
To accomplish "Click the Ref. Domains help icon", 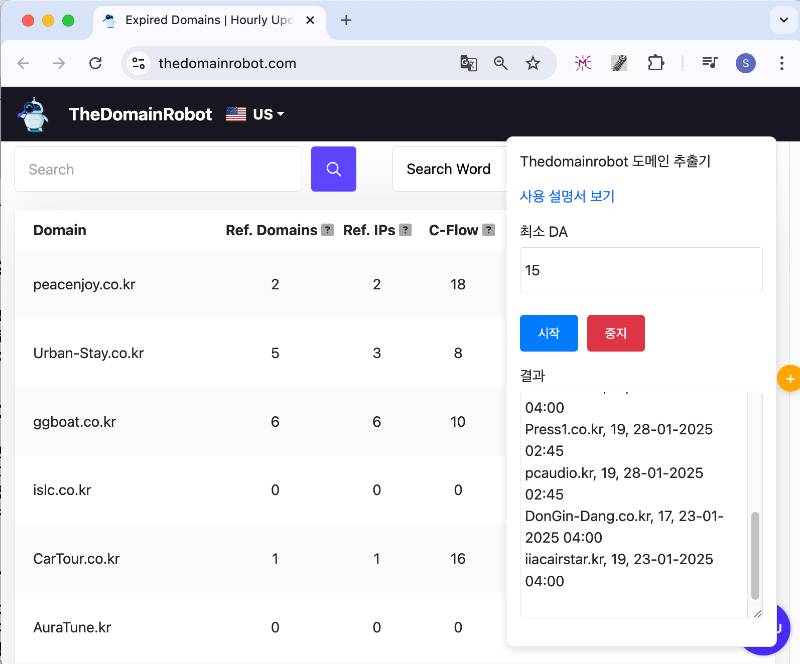I will pyautogui.click(x=327, y=230).
